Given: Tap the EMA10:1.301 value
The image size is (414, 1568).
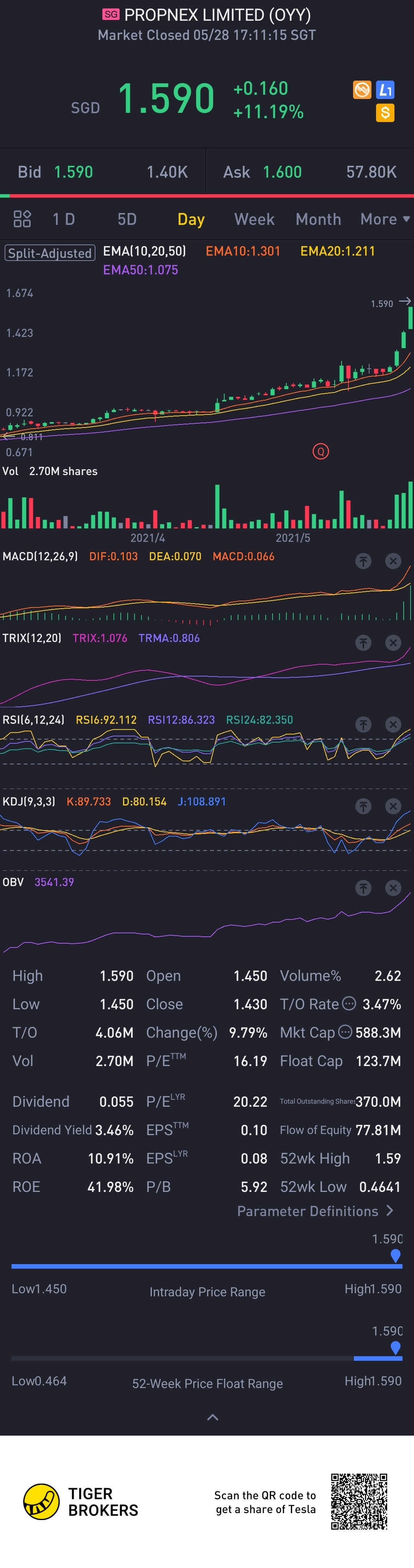Looking at the screenshot, I should tap(243, 251).
